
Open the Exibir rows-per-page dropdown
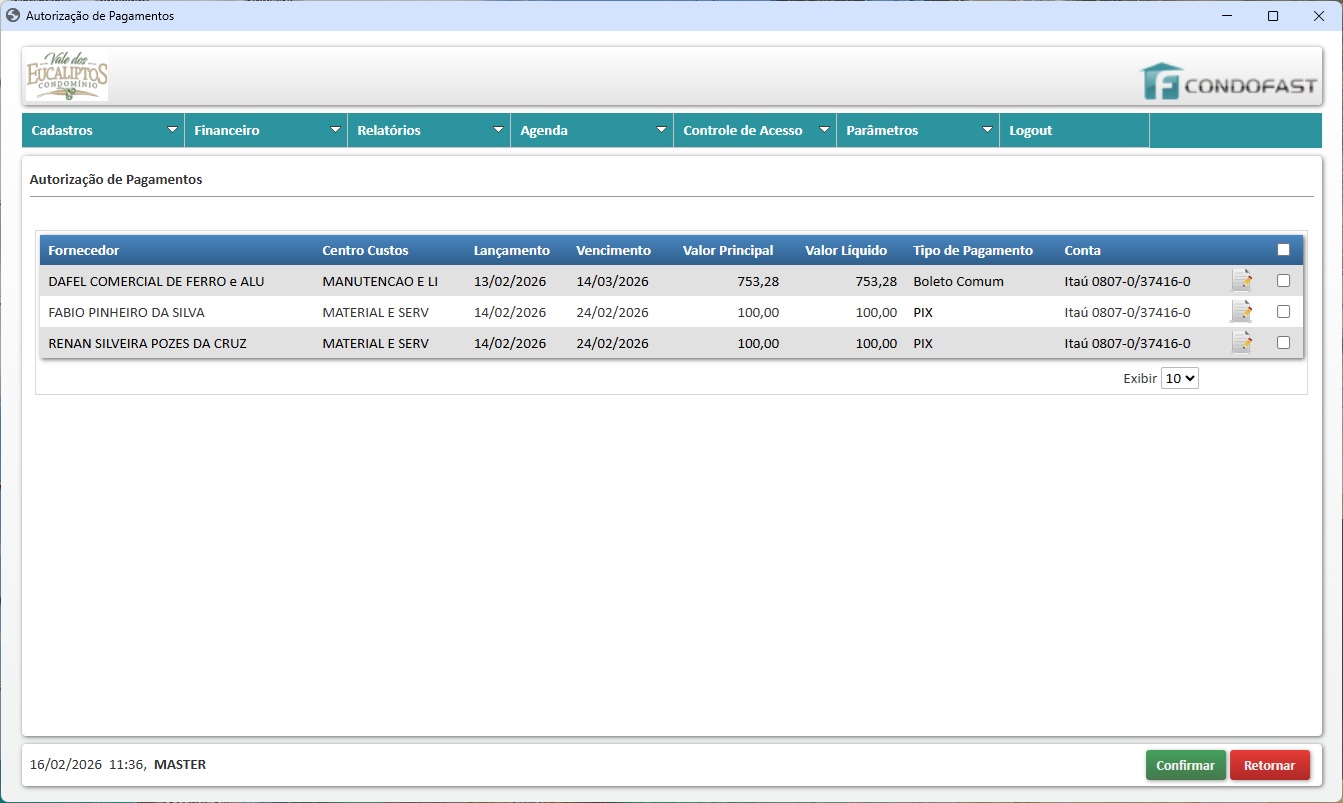coord(1179,379)
